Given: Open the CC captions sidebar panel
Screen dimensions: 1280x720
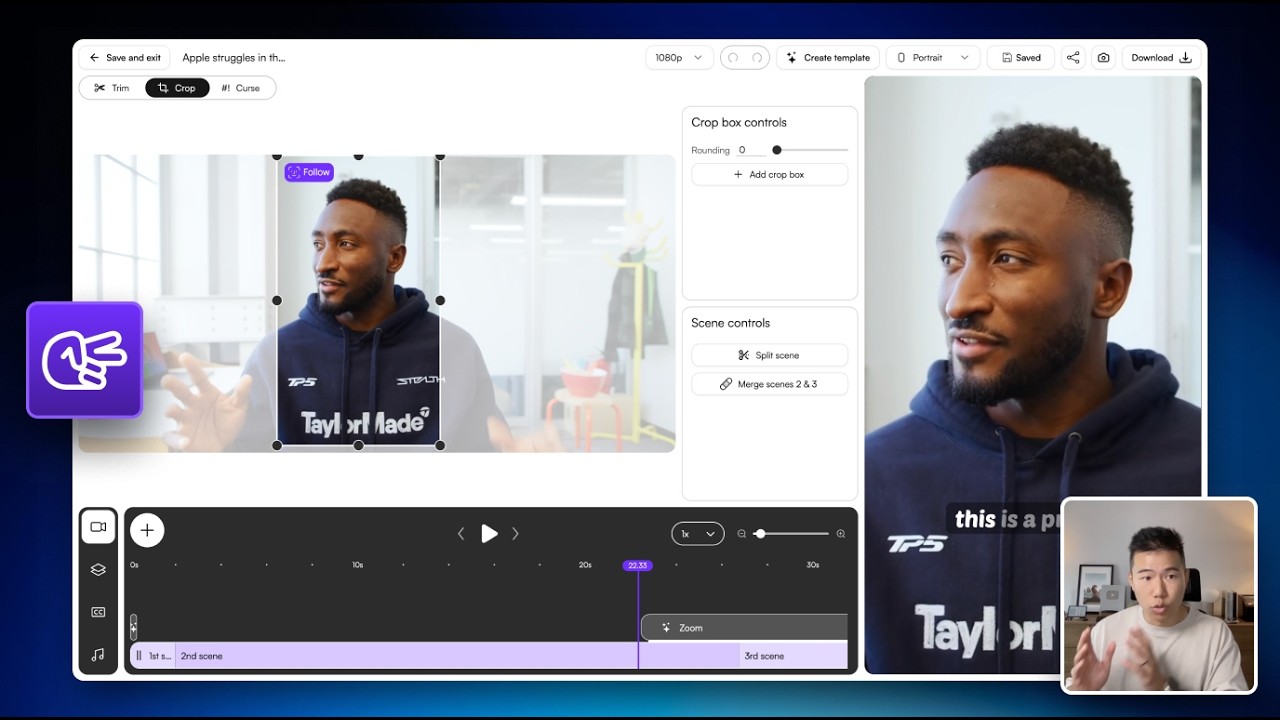Looking at the screenshot, I should point(98,612).
